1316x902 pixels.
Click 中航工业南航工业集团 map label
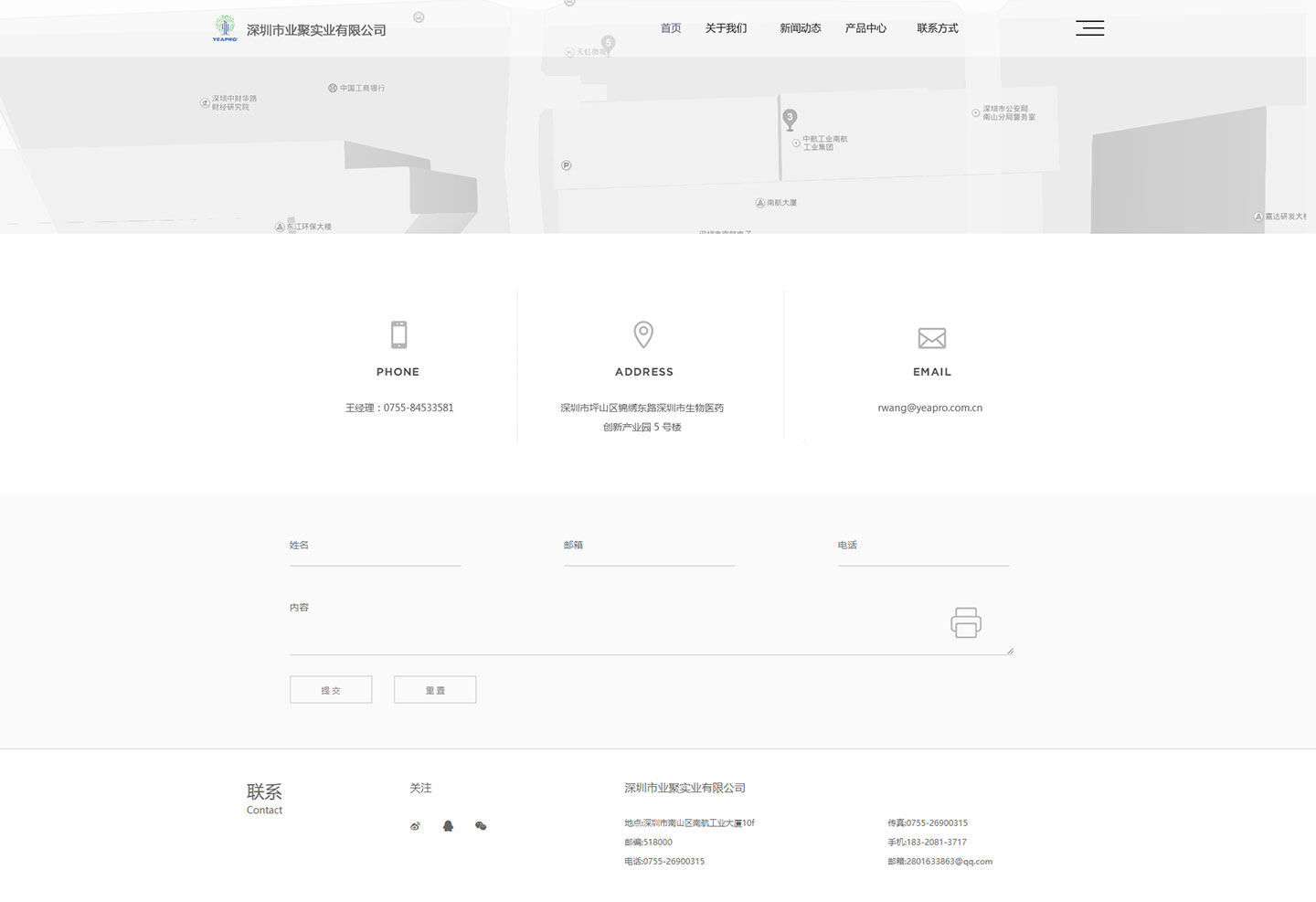pyautogui.click(x=825, y=143)
